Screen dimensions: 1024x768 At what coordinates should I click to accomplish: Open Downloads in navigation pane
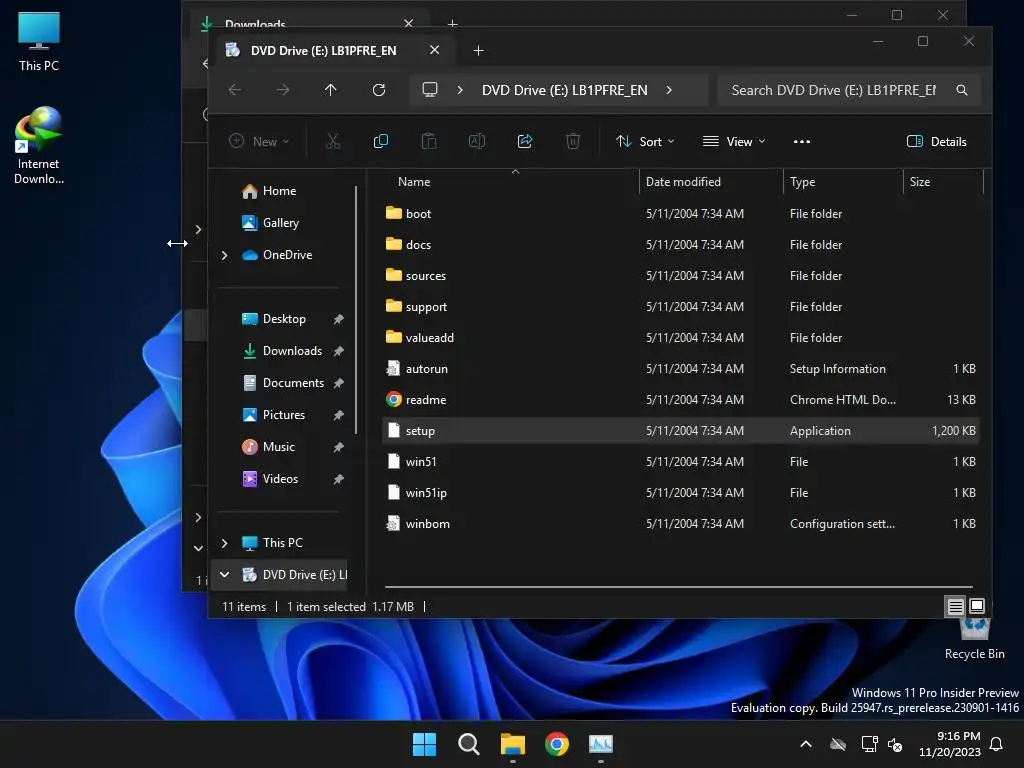point(292,351)
